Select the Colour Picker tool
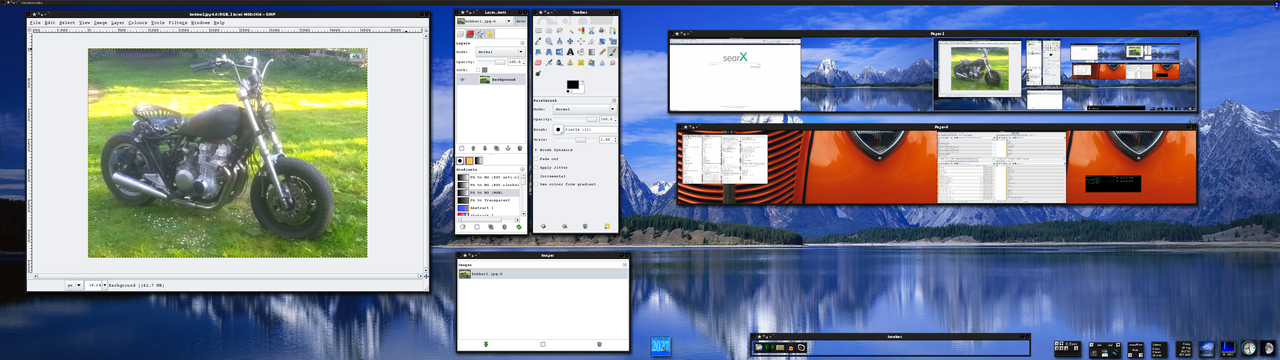Image resolution: width=1280 pixels, height=360 pixels. (x=538, y=41)
